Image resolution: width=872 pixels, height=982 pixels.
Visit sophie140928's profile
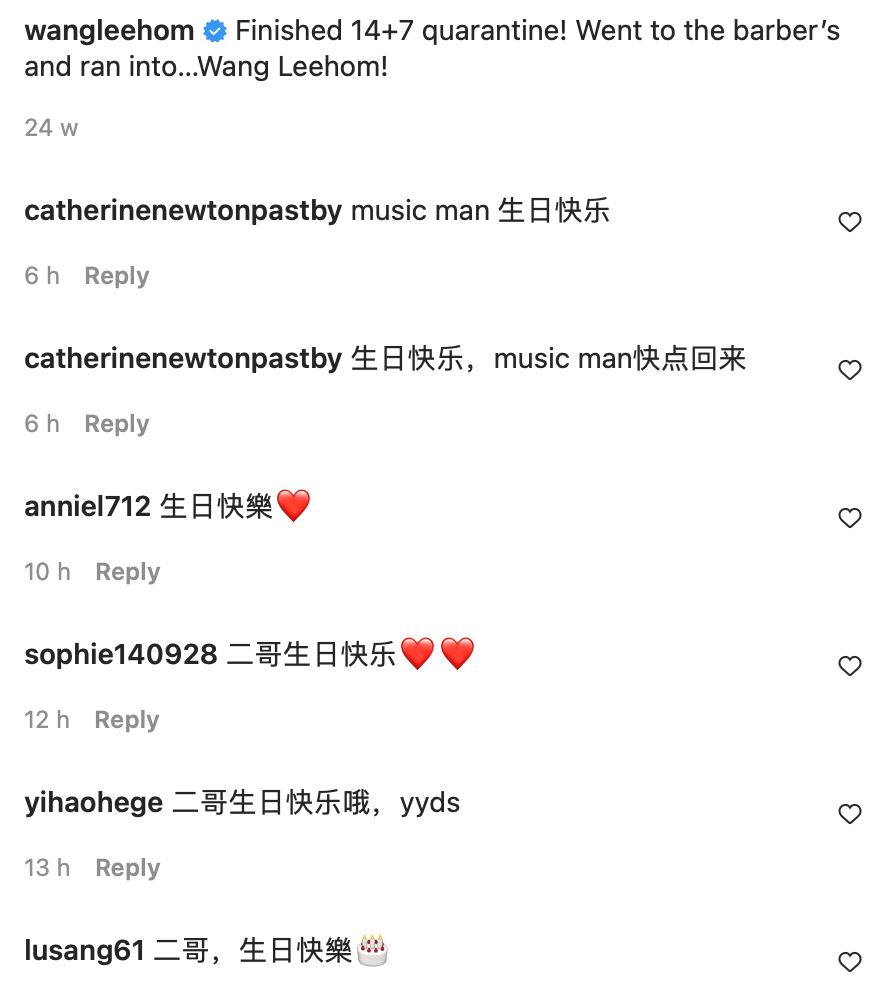coord(121,654)
